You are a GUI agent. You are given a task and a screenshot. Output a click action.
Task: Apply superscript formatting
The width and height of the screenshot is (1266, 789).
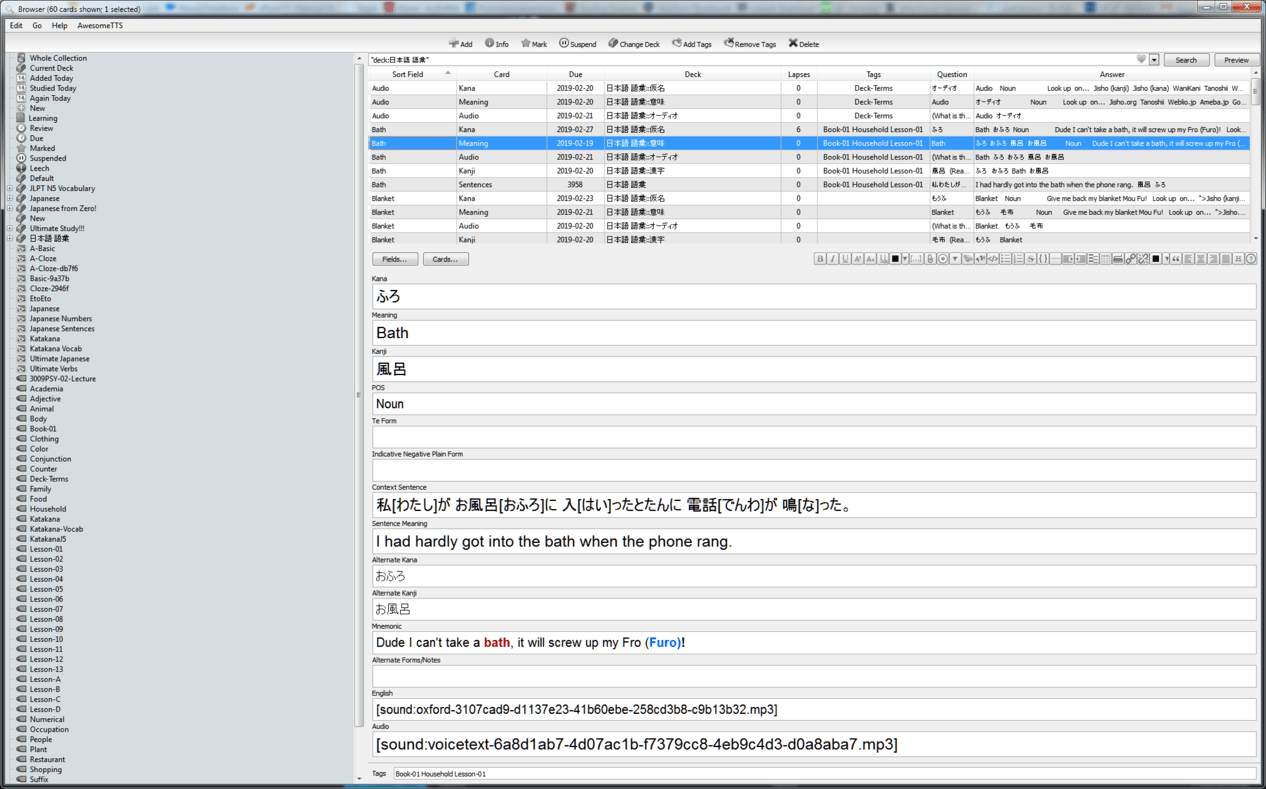point(857,259)
